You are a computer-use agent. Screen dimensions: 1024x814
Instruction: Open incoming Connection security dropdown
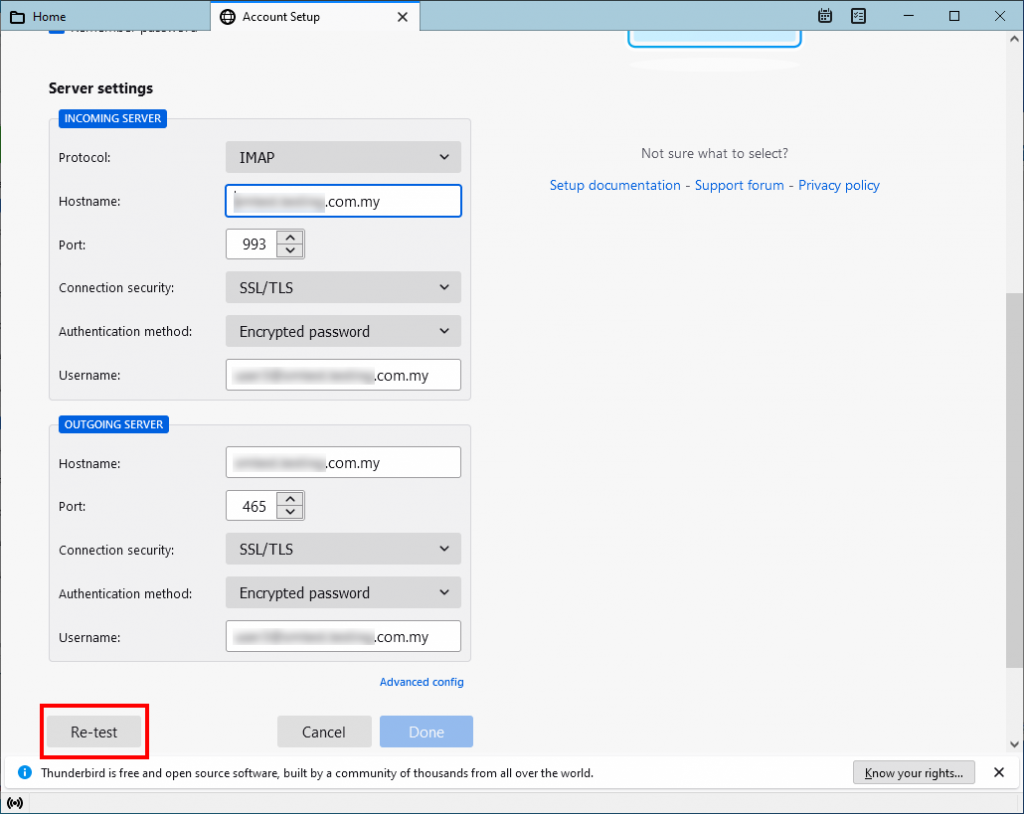click(343, 287)
